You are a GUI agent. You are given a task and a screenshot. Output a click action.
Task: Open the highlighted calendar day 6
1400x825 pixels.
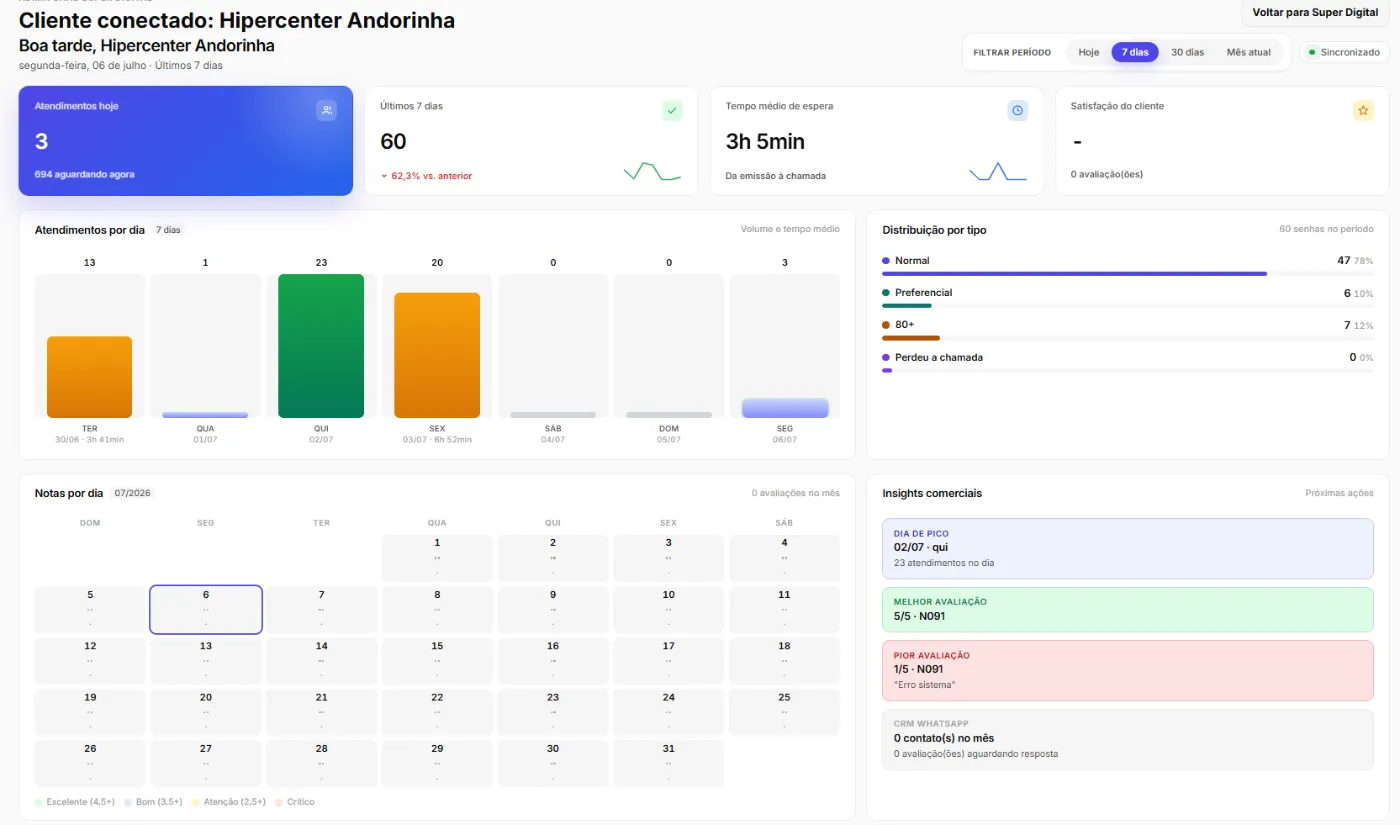[206, 610]
